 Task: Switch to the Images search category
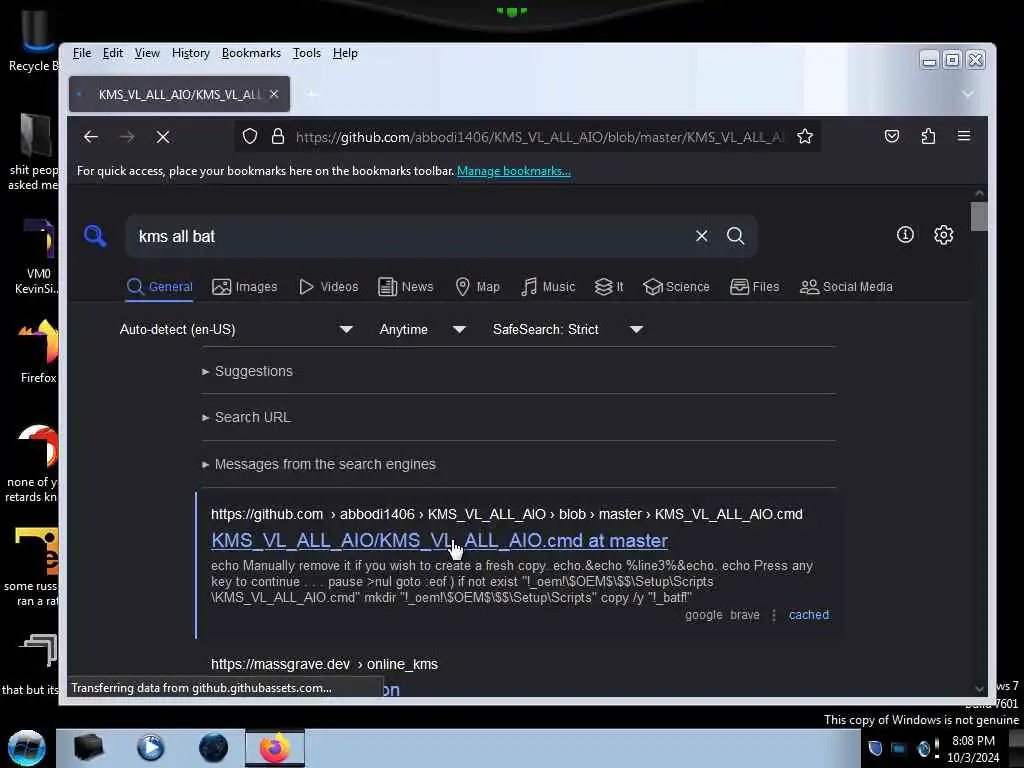[x=244, y=287]
